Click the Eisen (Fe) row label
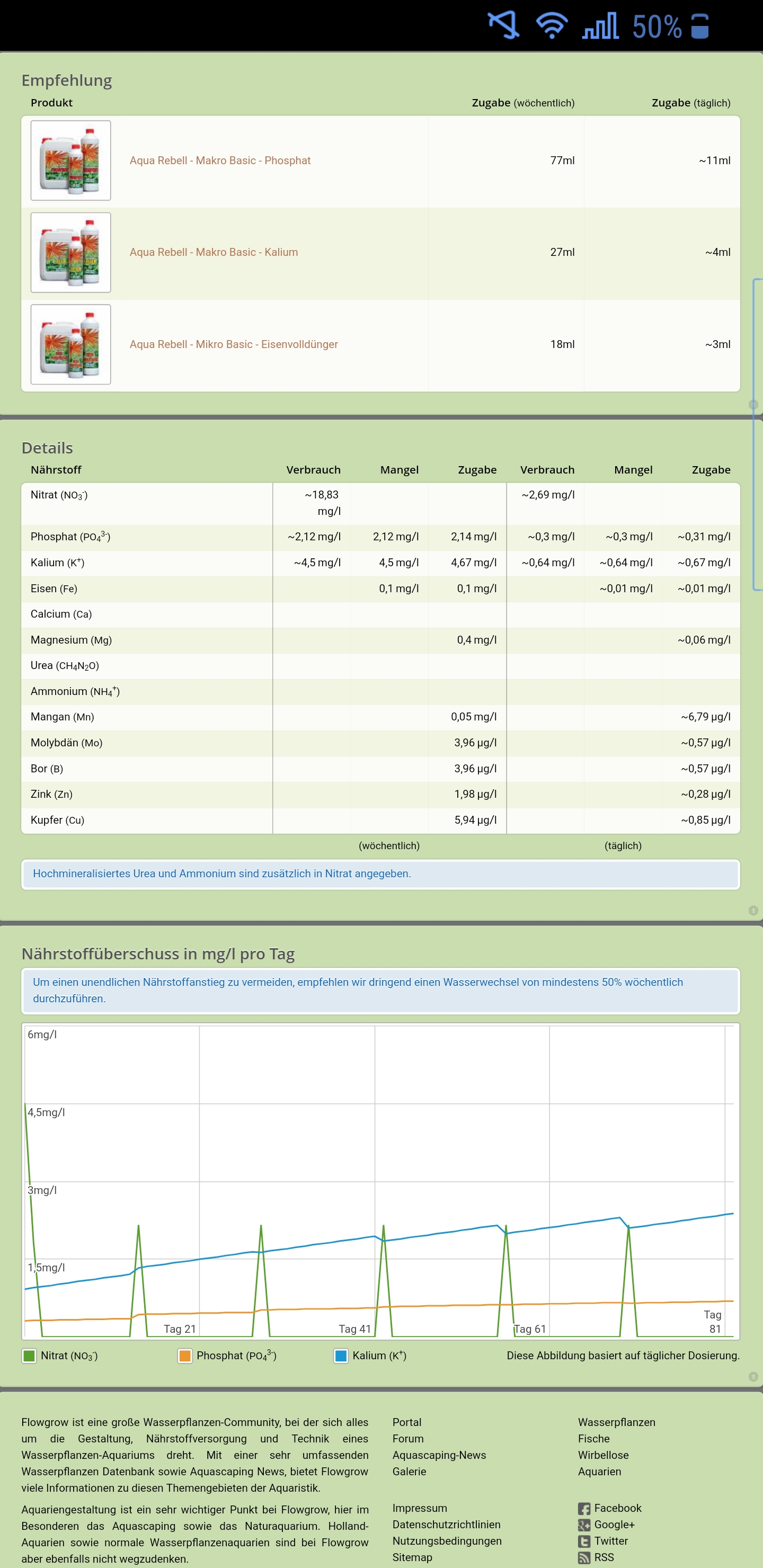 54,589
